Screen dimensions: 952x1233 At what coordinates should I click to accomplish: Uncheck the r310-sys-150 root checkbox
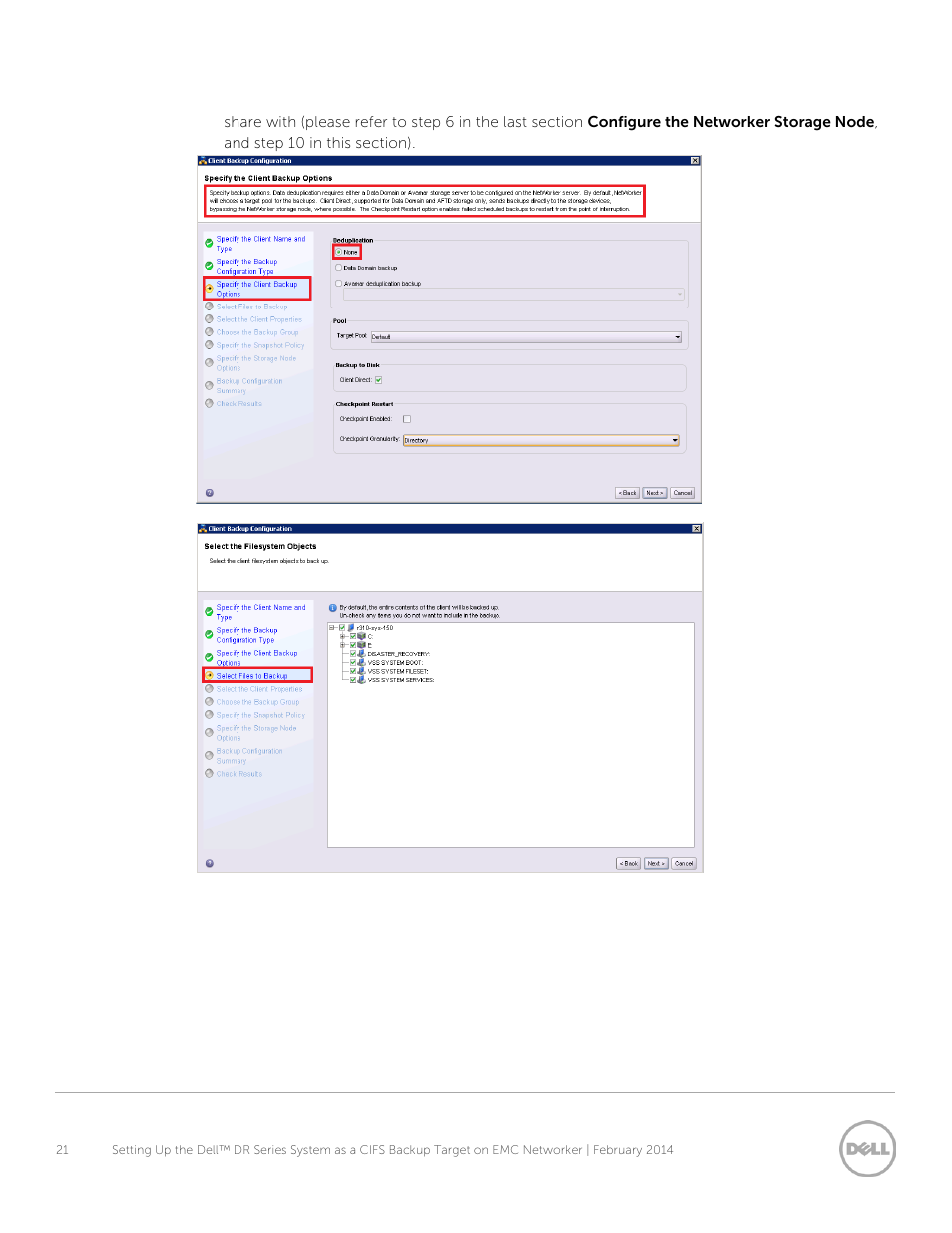tap(342, 628)
